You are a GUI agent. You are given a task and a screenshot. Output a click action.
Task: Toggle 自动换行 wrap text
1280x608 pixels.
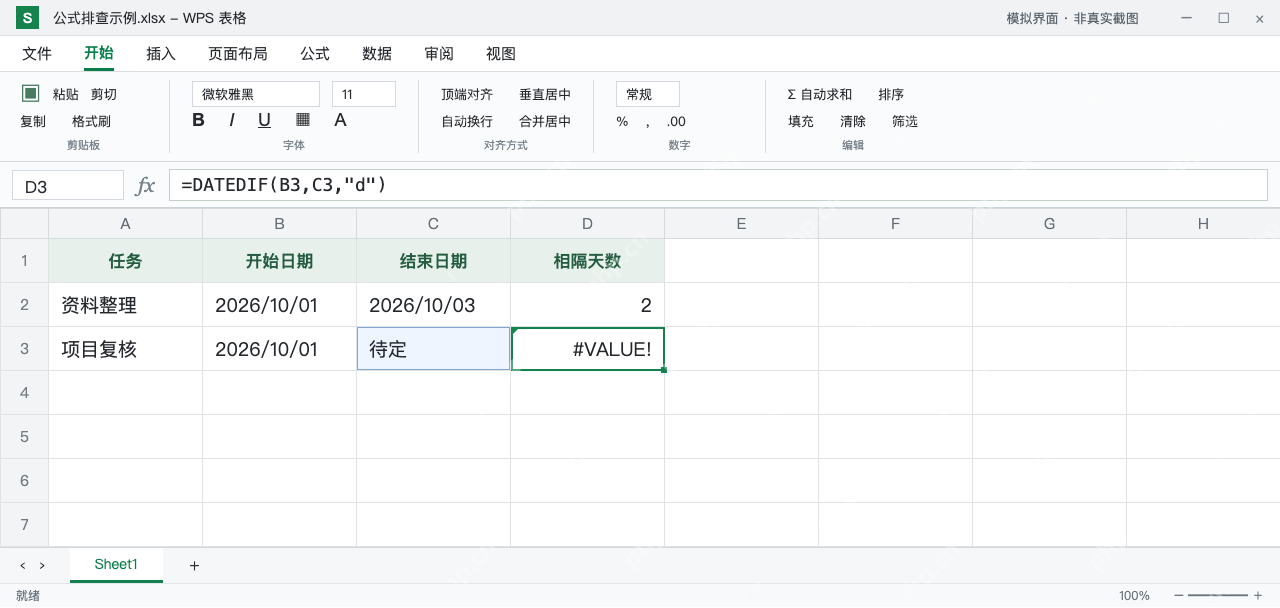coord(467,122)
